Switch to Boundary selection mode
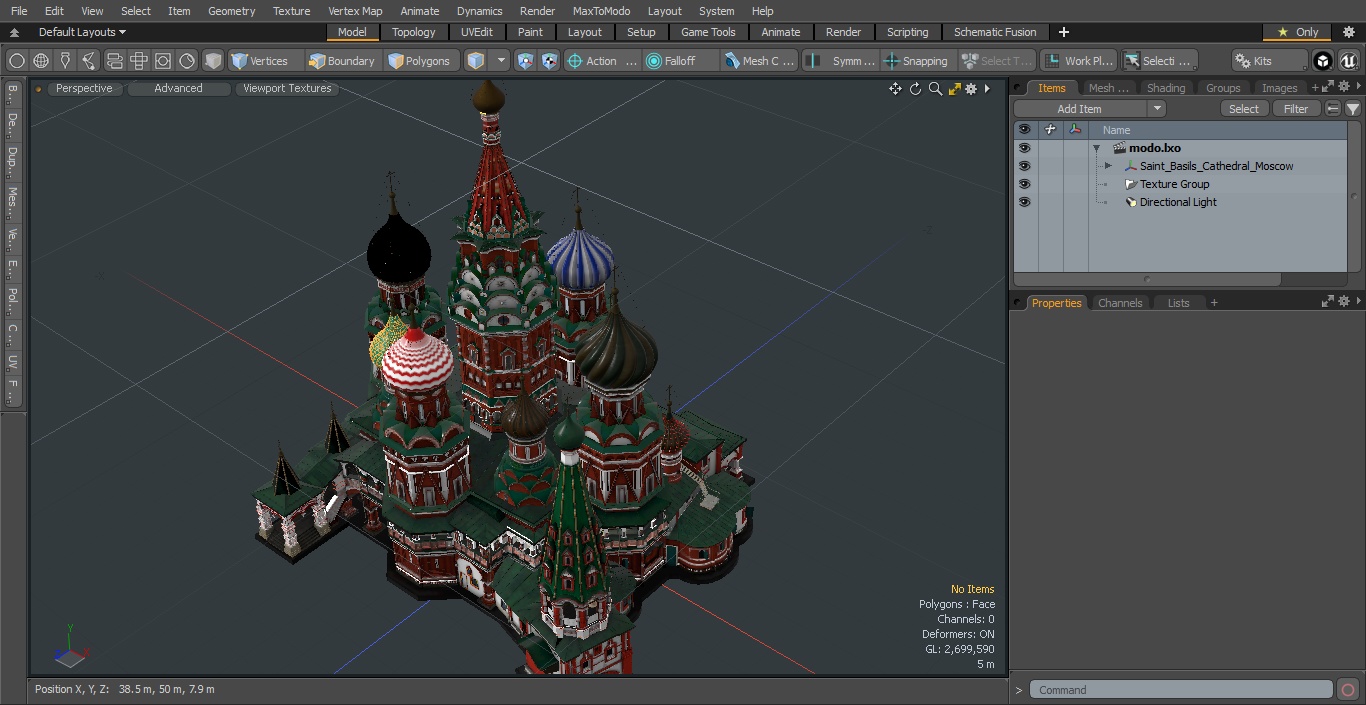 342,61
